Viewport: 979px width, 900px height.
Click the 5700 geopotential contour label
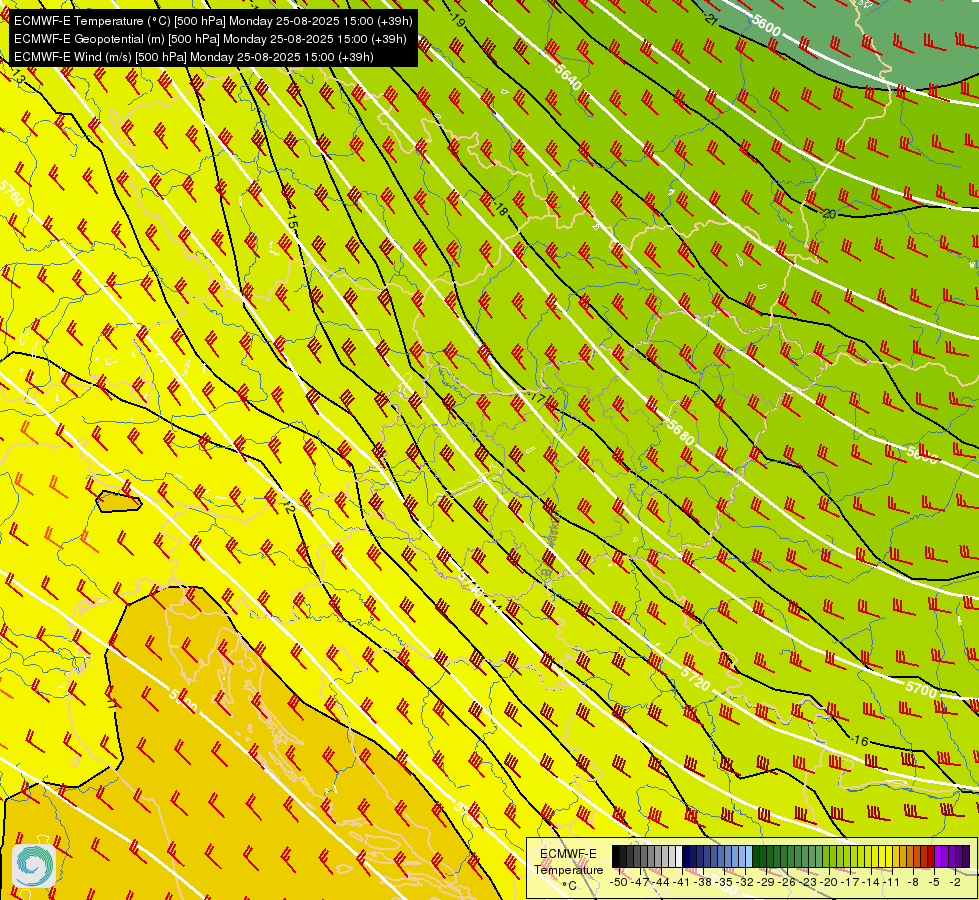click(922, 689)
